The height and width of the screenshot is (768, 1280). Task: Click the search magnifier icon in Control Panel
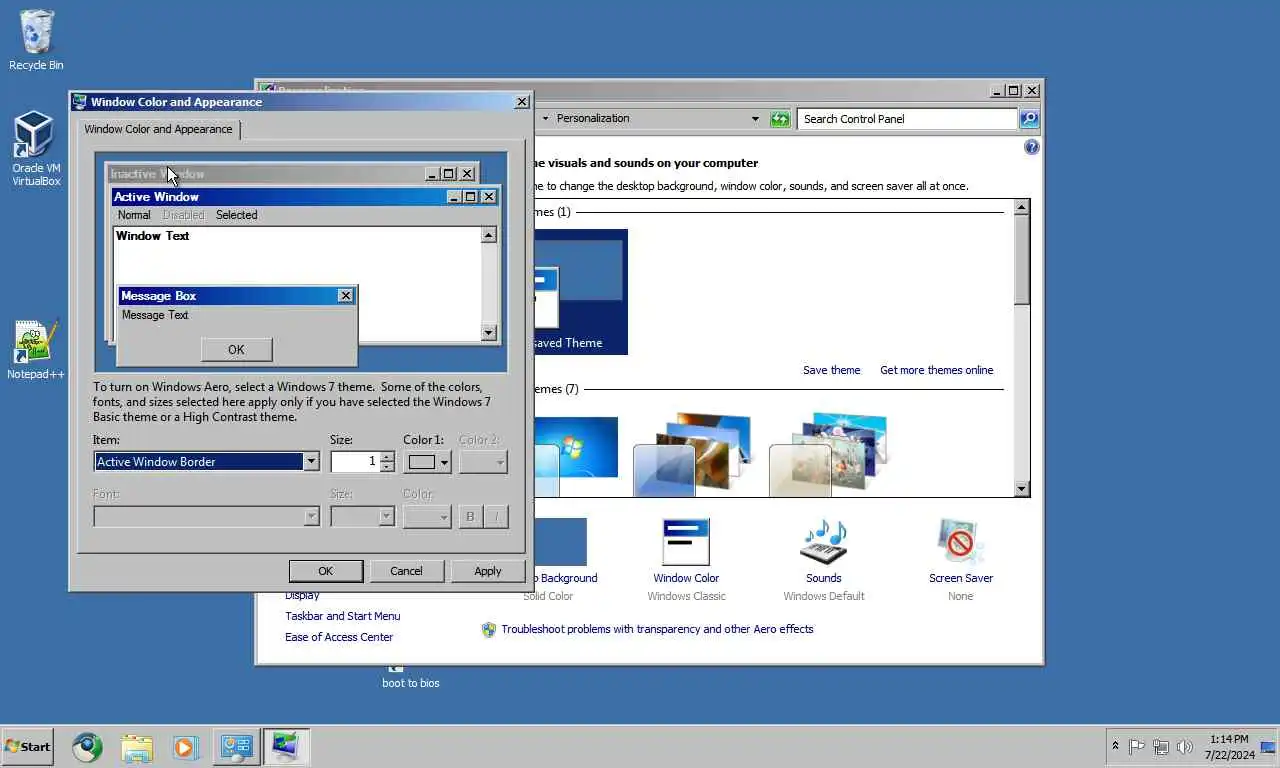[1029, 119]
